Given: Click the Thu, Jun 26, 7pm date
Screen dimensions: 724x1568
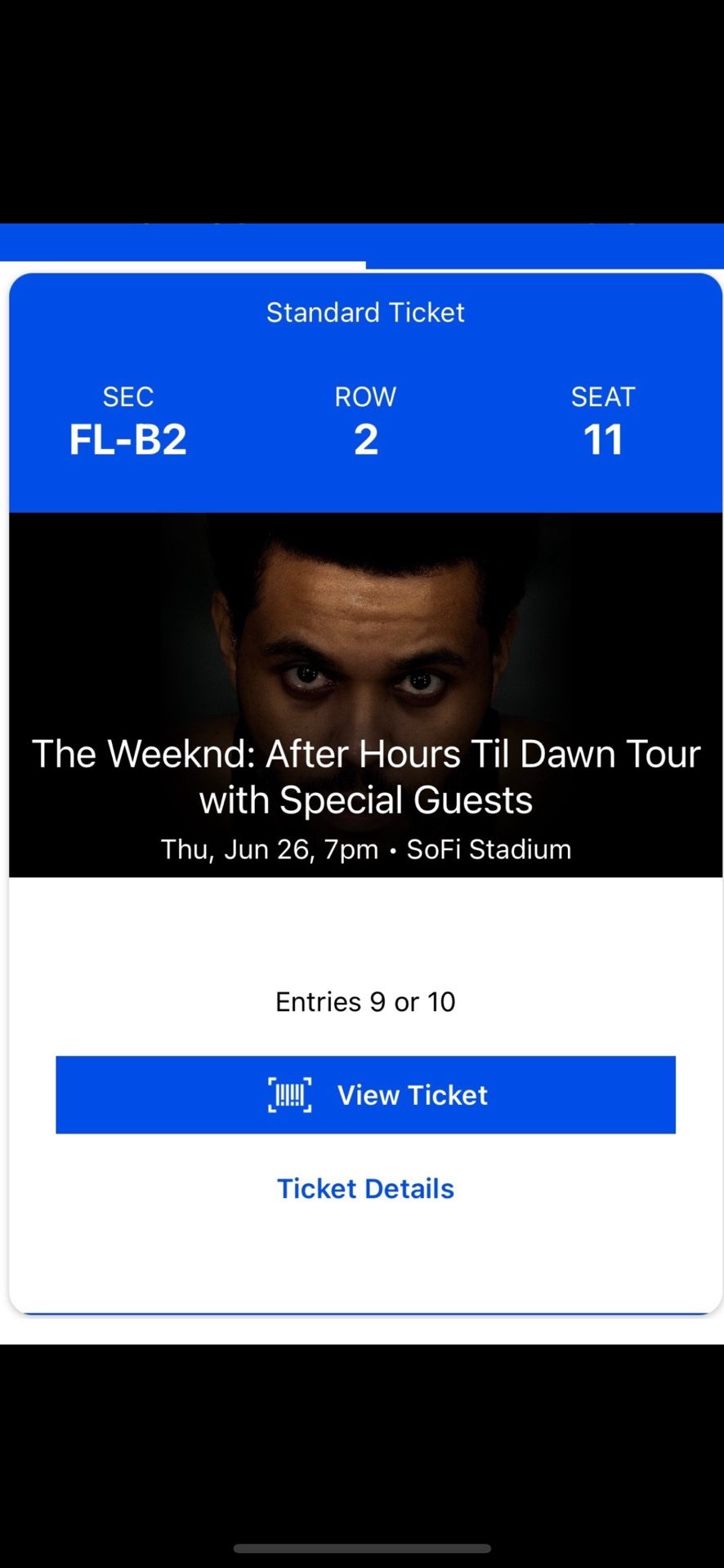Looking at the screenshot, I should pyautogui.click(x=270, y=849).
